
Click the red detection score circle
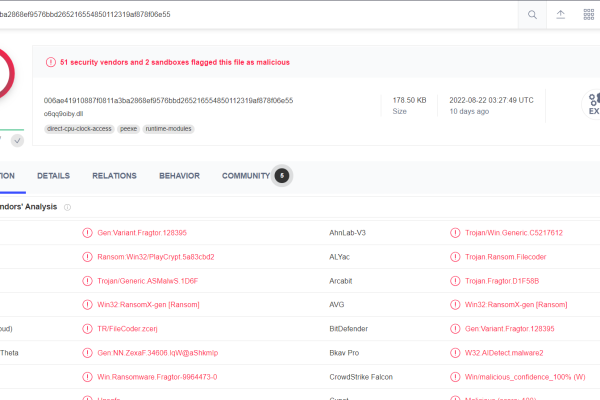tap(6, 75)
